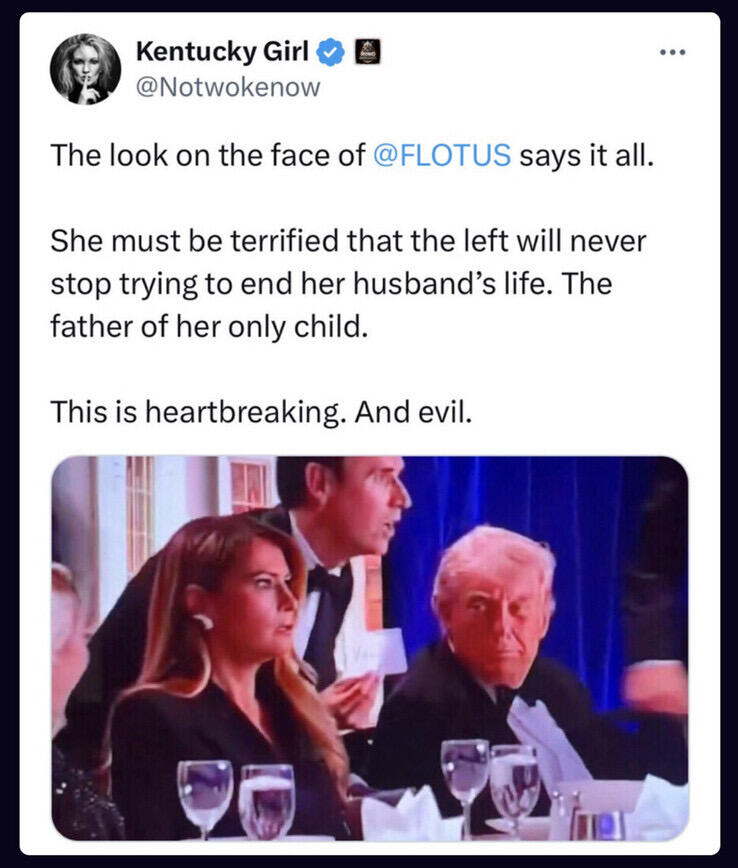Open the attached dinner photo
This screenshot has height=868, width=738.
[x=369, y=648]
